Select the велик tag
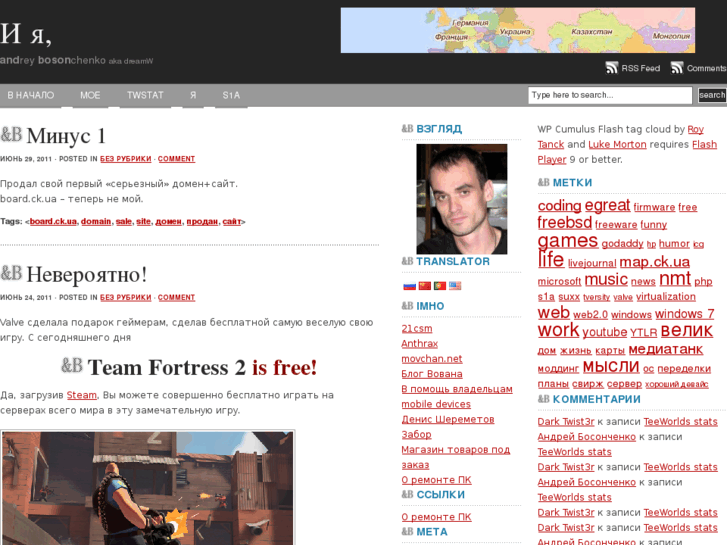The width and height of the screenshot is (727, 545). (687, 331)
